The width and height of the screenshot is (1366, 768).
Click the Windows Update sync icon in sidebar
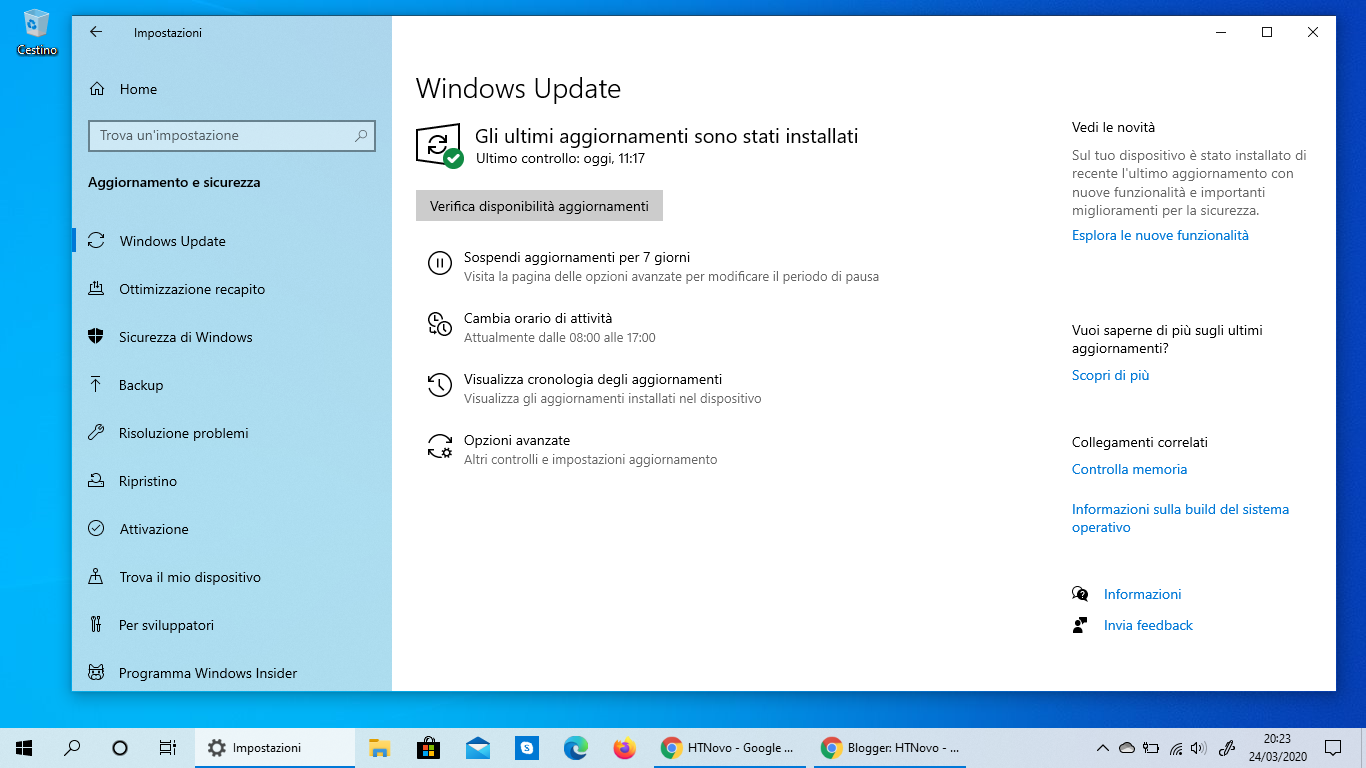tap(96, 241)
